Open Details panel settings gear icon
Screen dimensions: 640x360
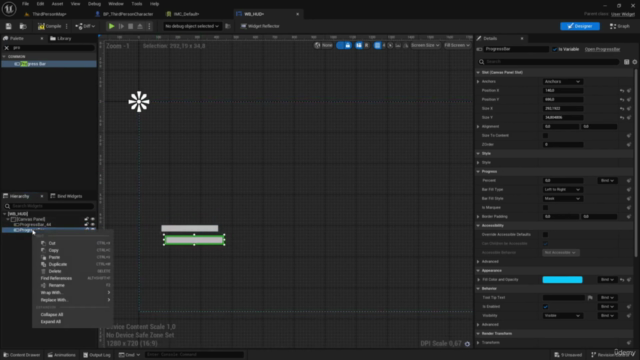point(635,62)
